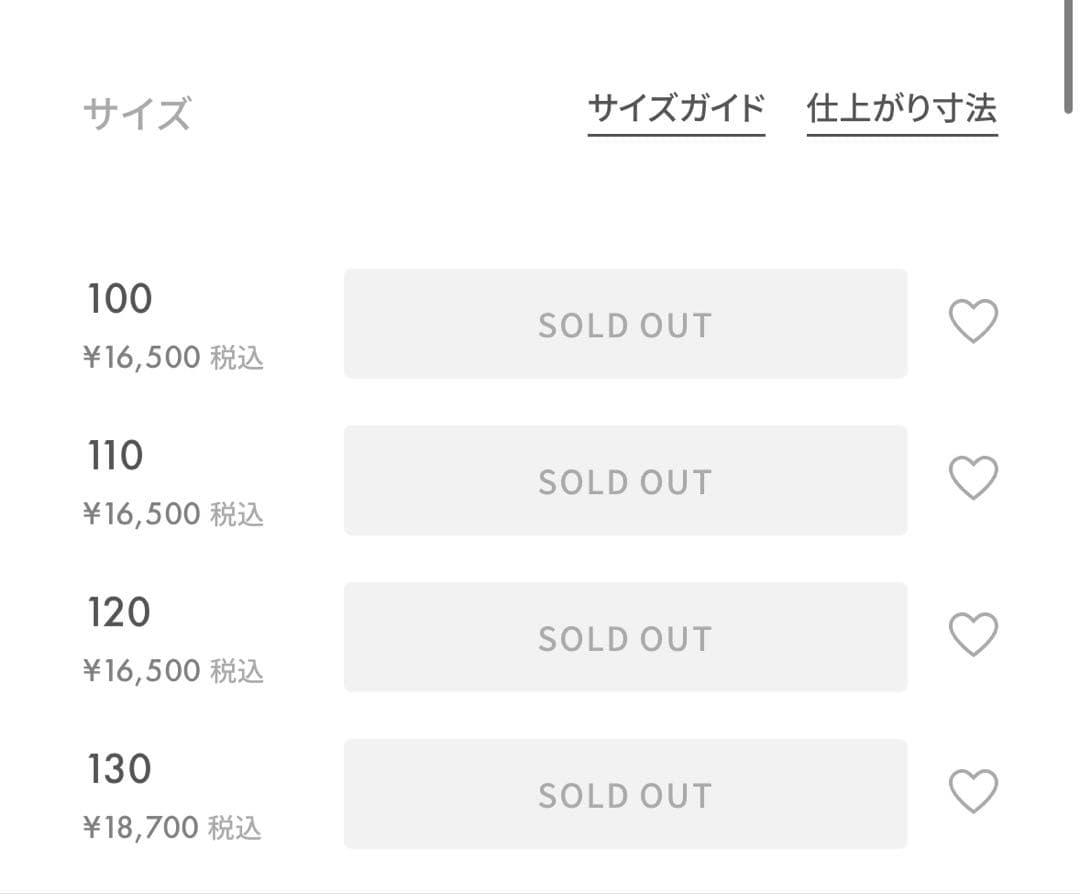This screenshot has height=894, width=1080.
Task: Click the heart next to size 130
Action: (972, 792)
